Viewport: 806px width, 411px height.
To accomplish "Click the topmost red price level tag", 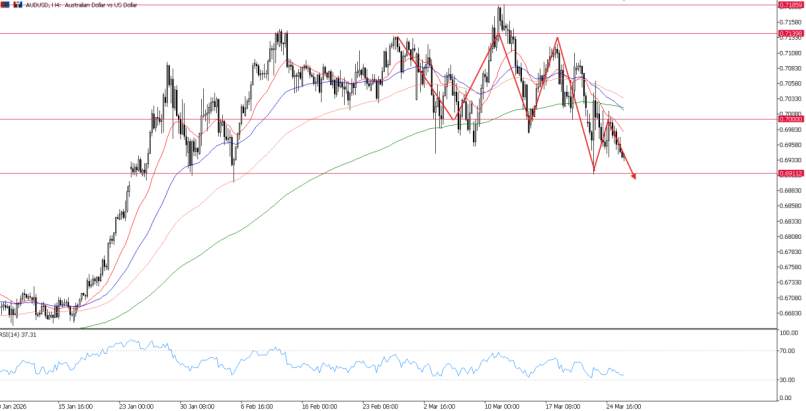I will click(792, 5).
